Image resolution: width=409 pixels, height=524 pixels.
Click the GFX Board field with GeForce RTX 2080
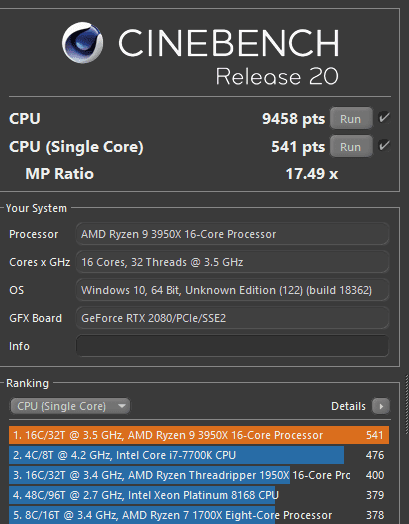click(x=233, y=318)
